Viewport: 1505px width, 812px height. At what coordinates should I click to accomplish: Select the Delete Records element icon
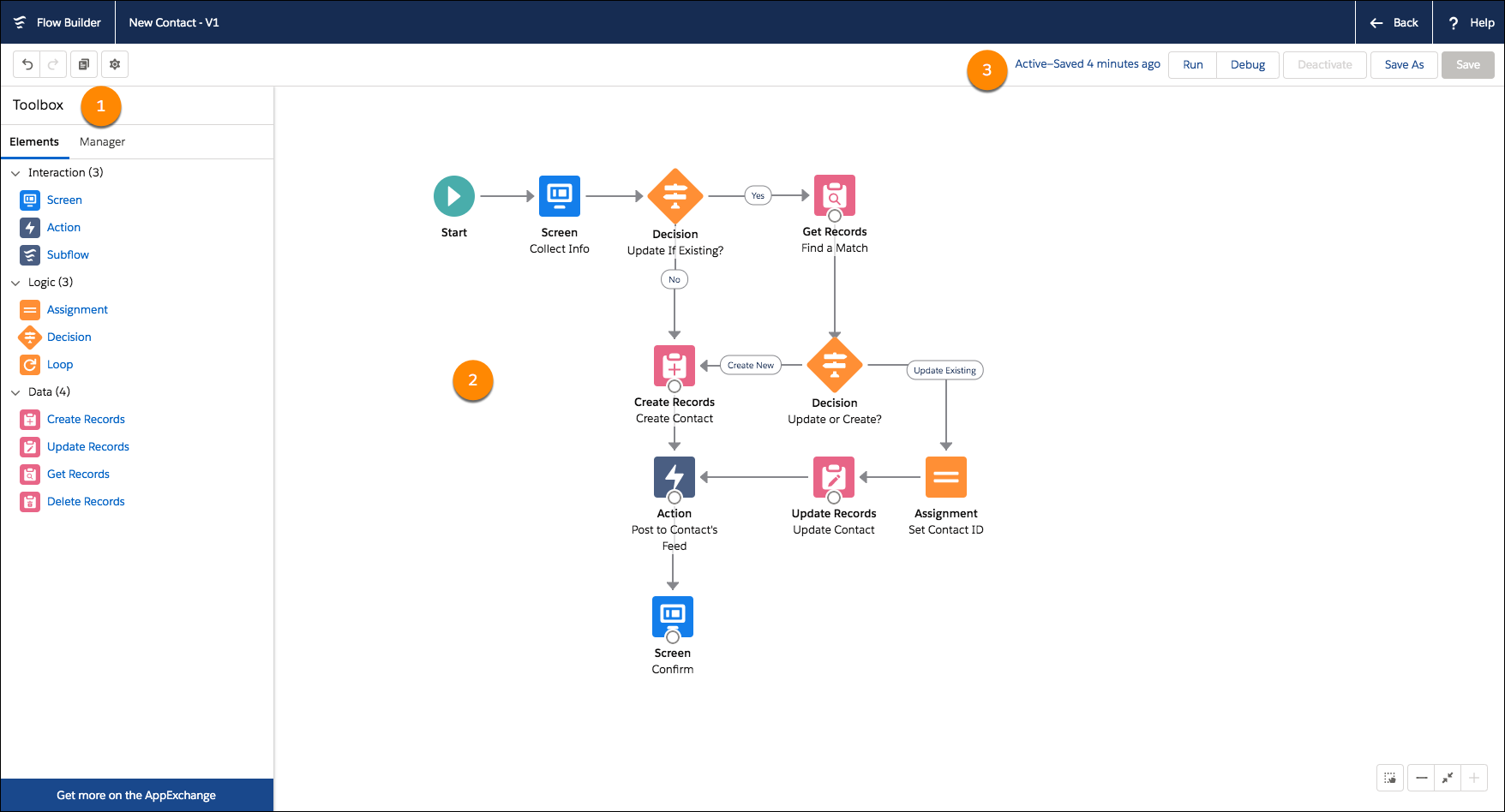pyautogui.click(x=30, y=501)
